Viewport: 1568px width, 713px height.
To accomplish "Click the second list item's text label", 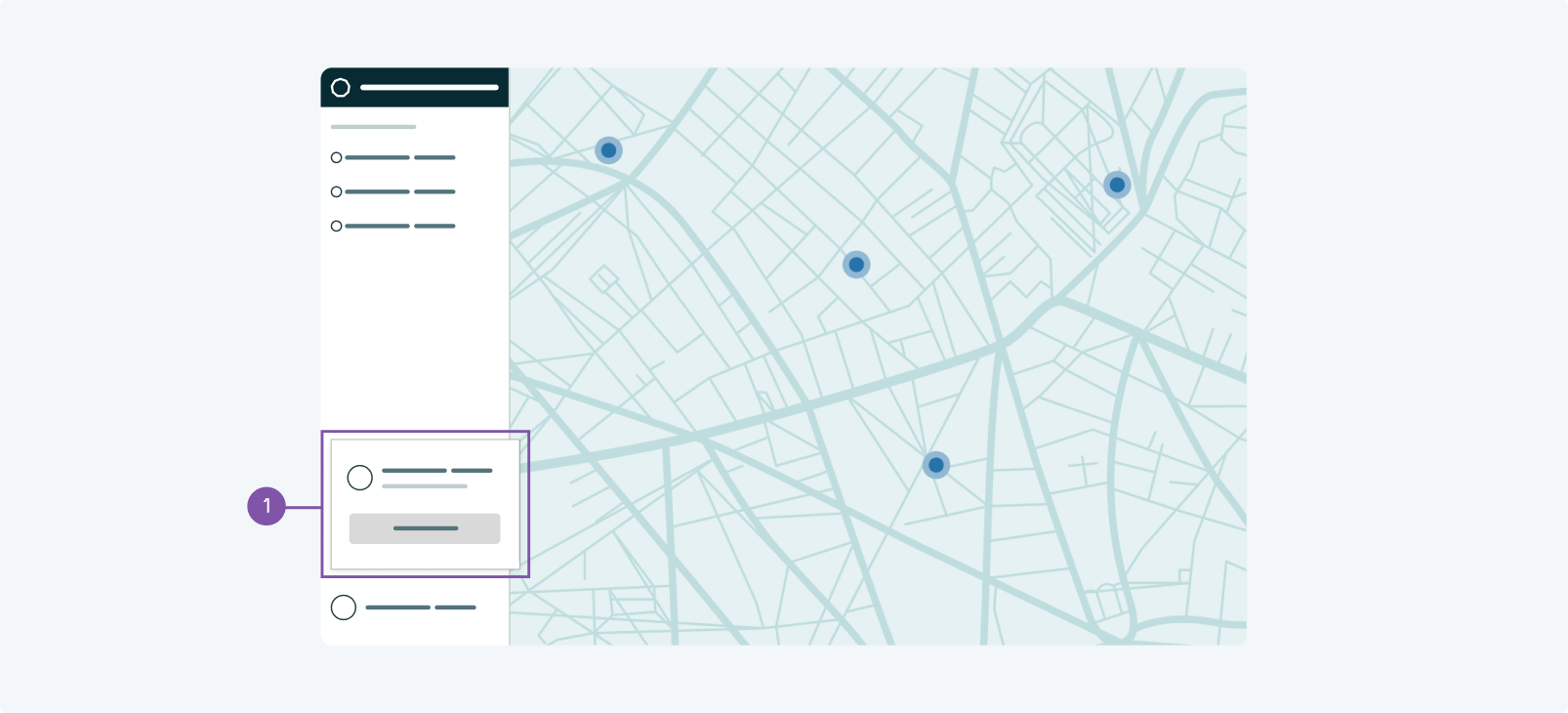I will click(x=400, y=191).
